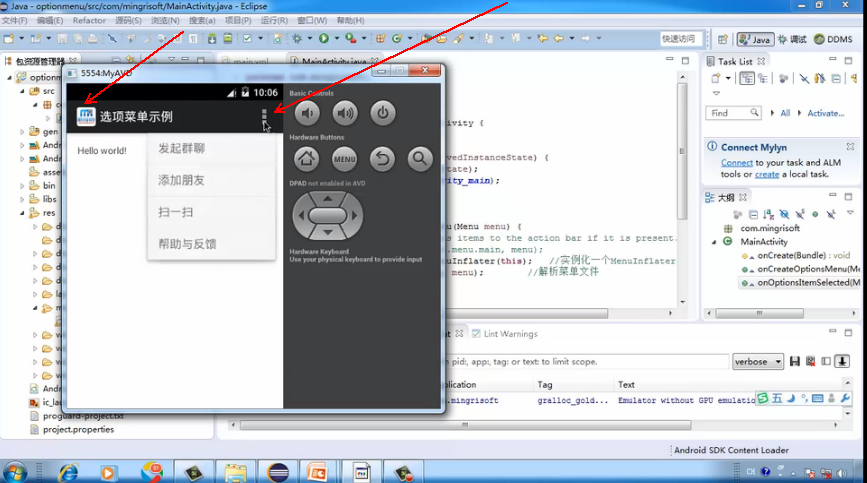
Task: Click the emulator power button
Action: click(383, 113)
